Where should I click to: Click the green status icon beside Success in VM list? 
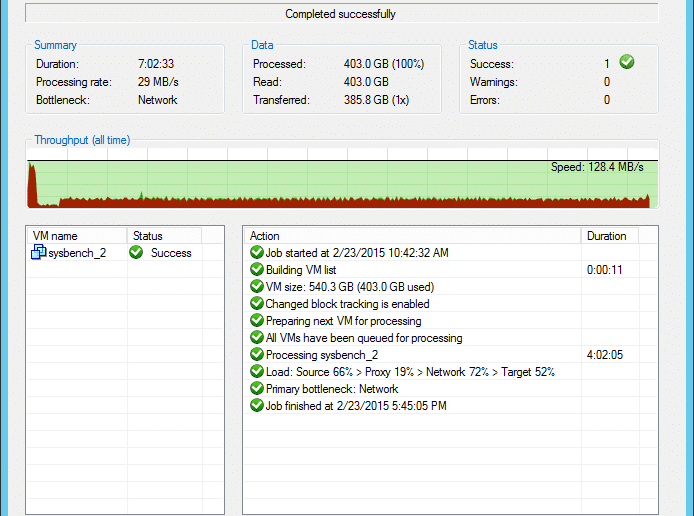(136, 252)
